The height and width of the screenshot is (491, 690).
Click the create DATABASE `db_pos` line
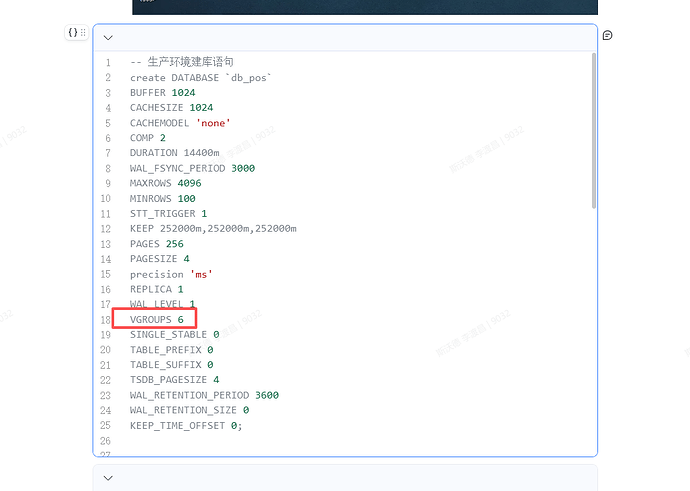click(x=200, y=78)
